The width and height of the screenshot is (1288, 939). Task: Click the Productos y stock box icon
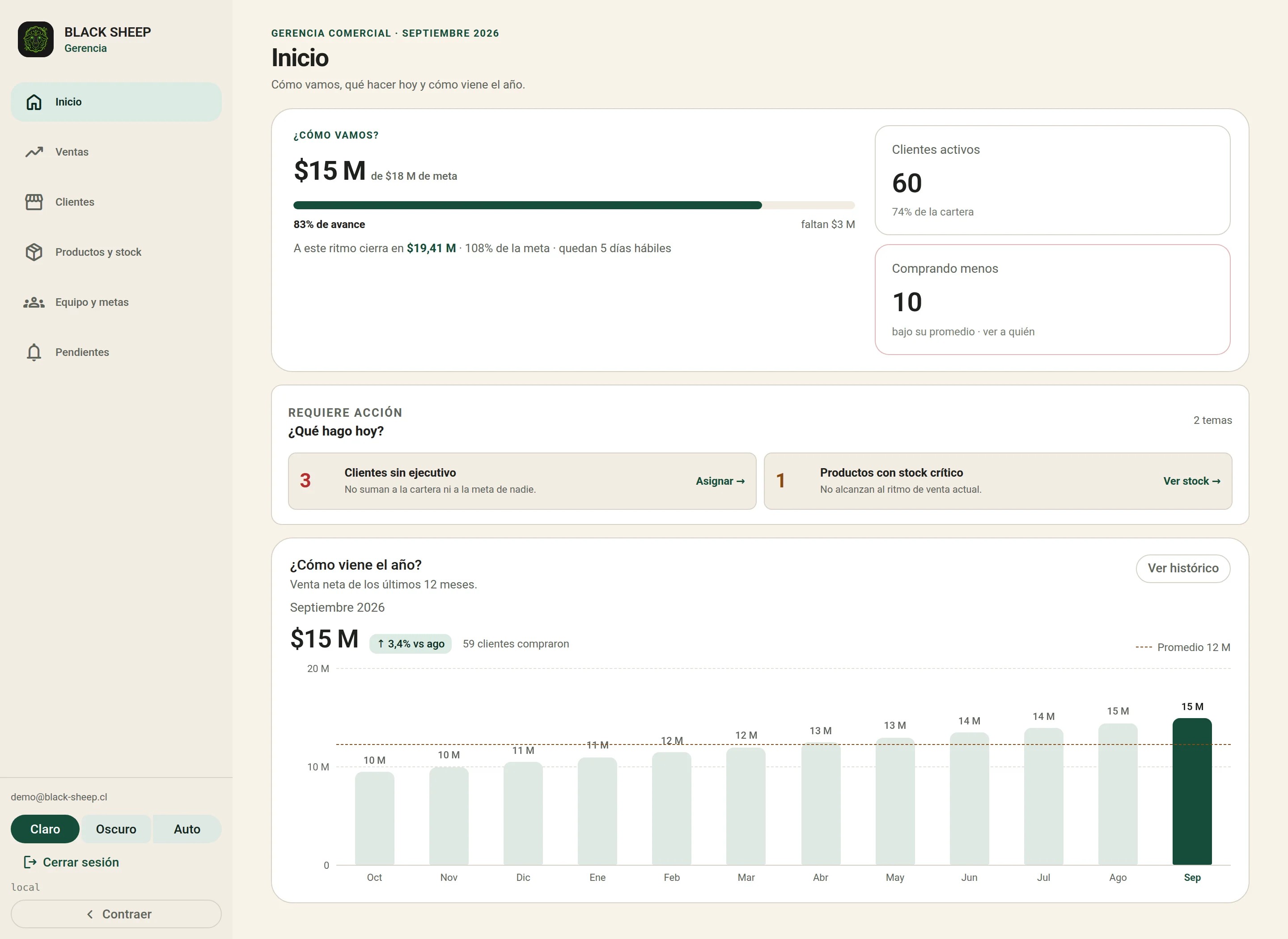tap(34, 252)
